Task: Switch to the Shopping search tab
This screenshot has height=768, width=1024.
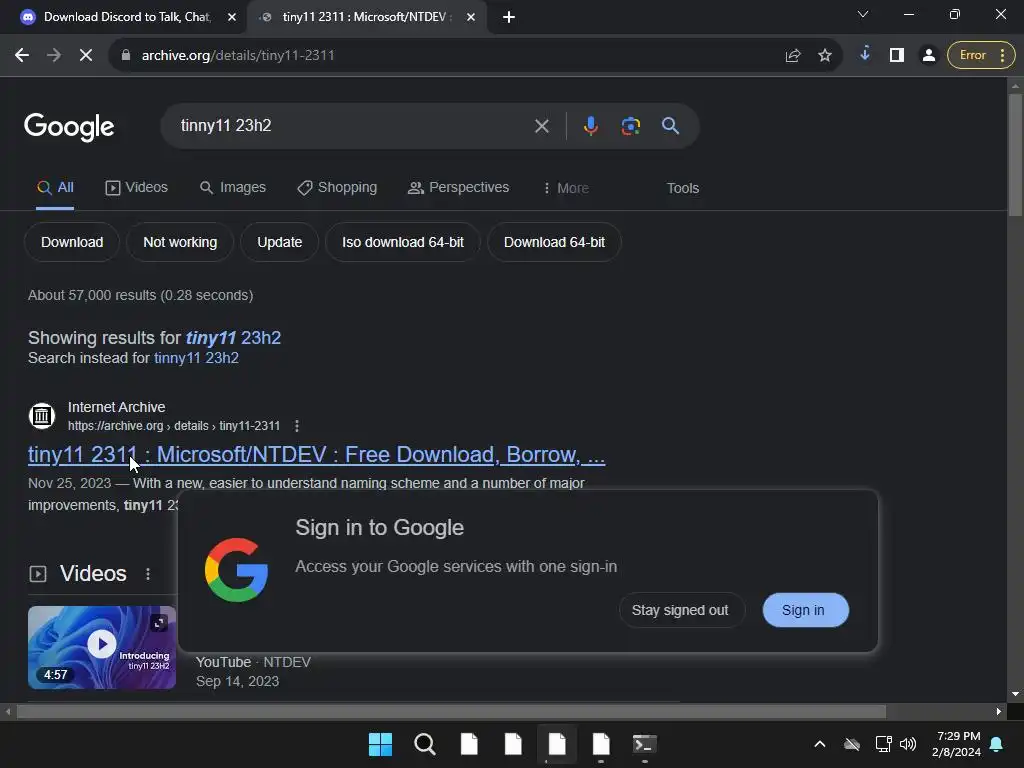Action: [x=337, y=188]
